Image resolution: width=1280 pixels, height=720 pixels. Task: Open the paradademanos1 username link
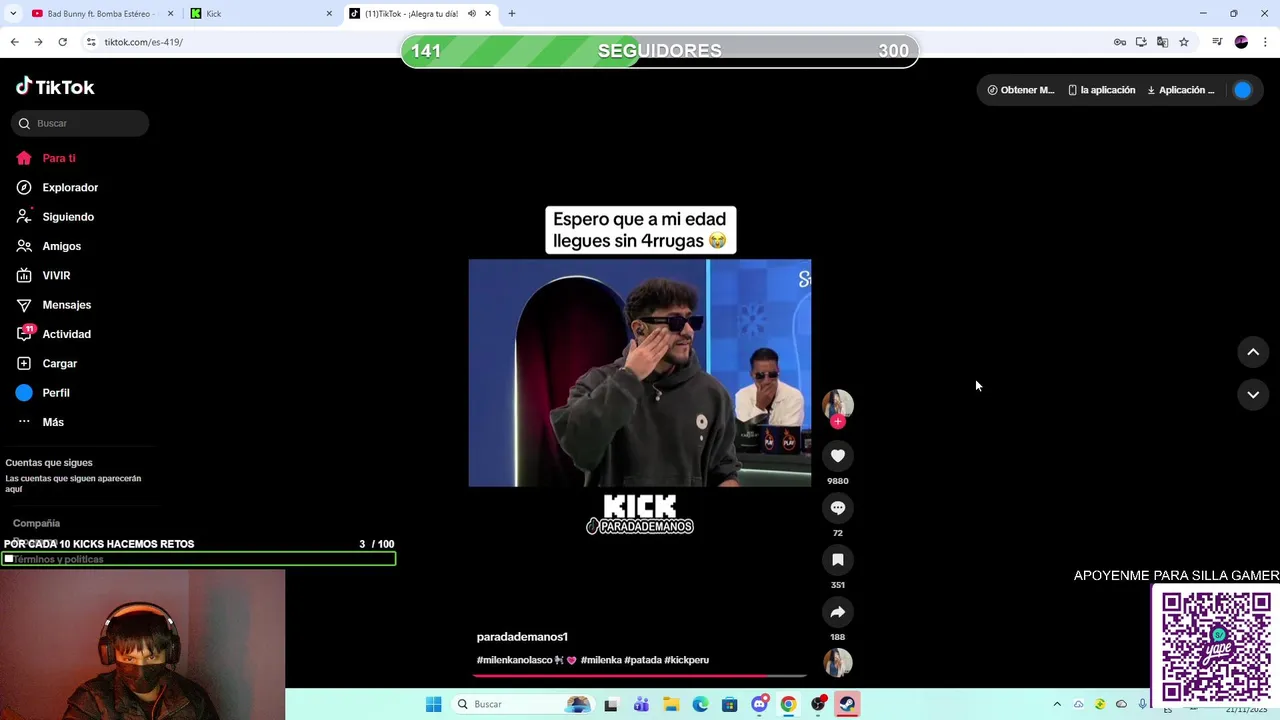522,637
